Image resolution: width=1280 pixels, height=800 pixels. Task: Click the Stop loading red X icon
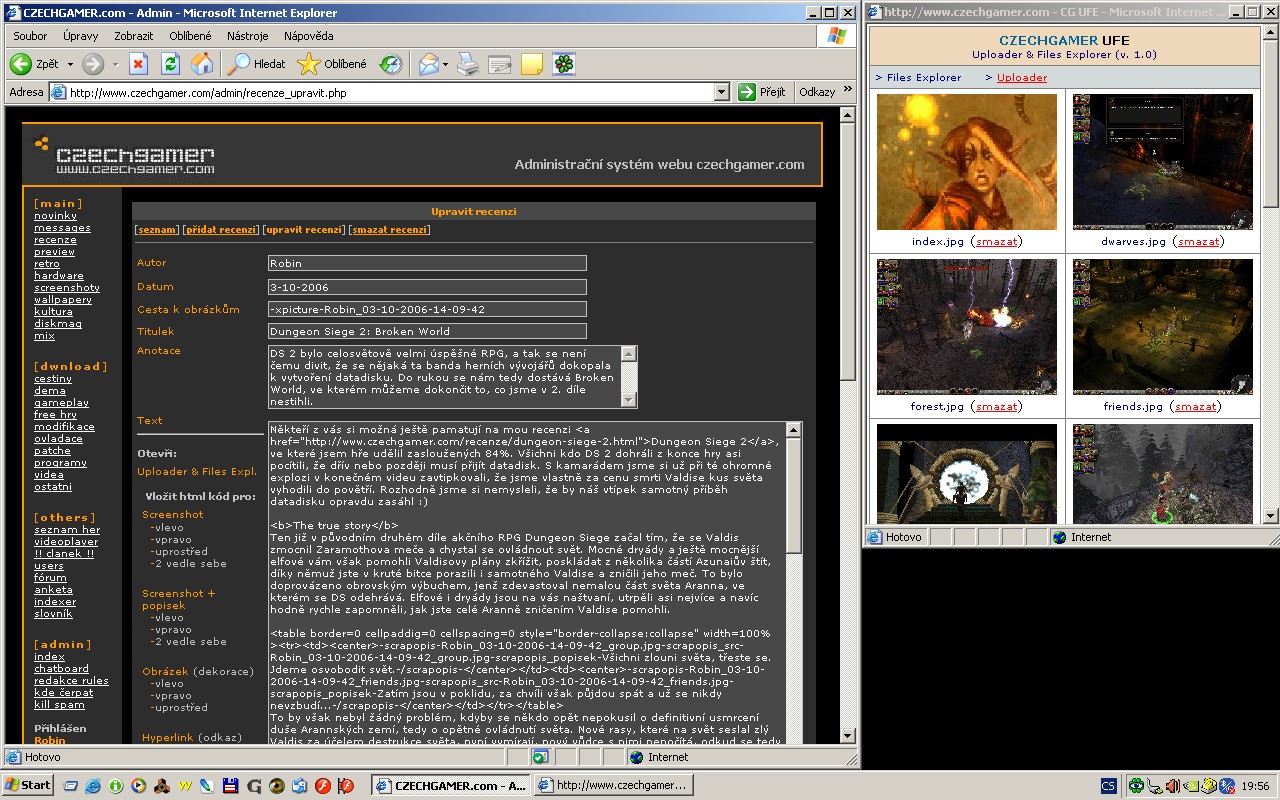pos(139,64)
